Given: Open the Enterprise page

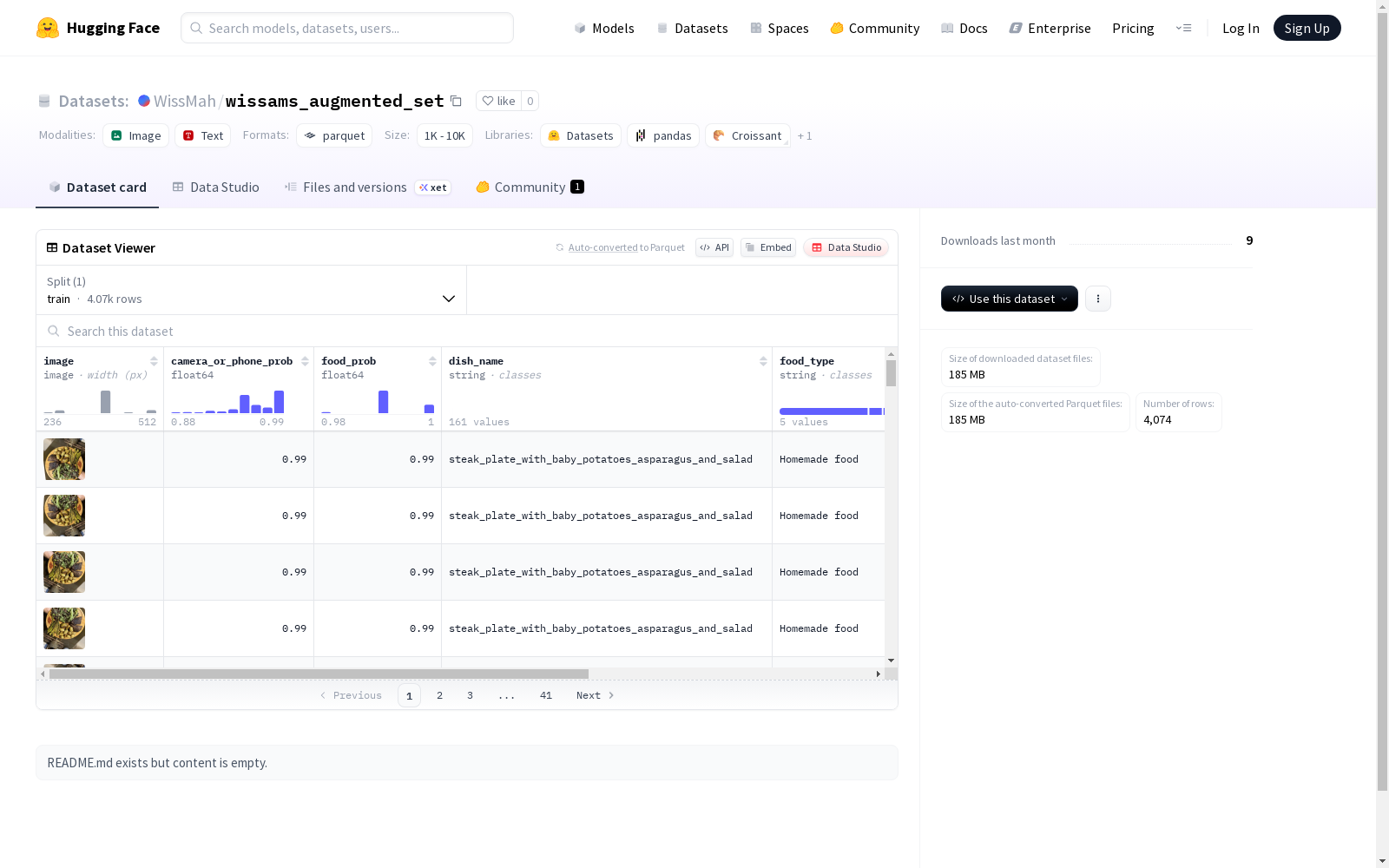Looking at the screenshot, I should tap(1050, 28).
